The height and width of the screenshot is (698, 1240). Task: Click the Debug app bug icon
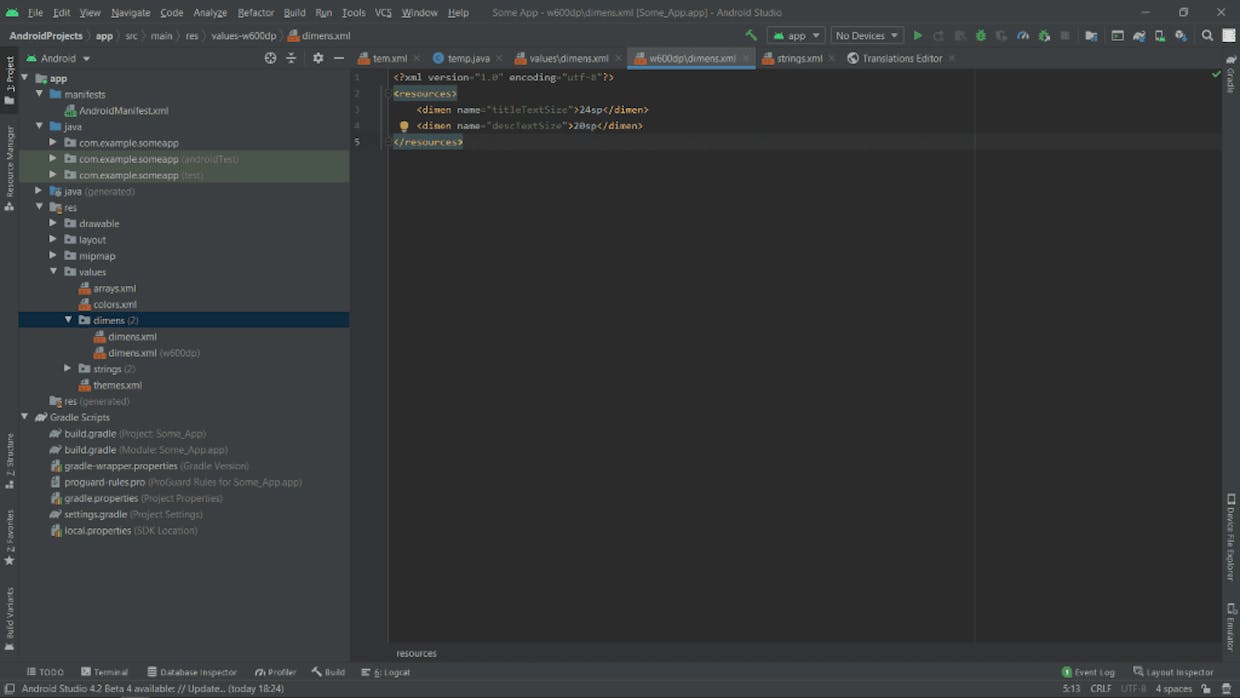[980, 35]
